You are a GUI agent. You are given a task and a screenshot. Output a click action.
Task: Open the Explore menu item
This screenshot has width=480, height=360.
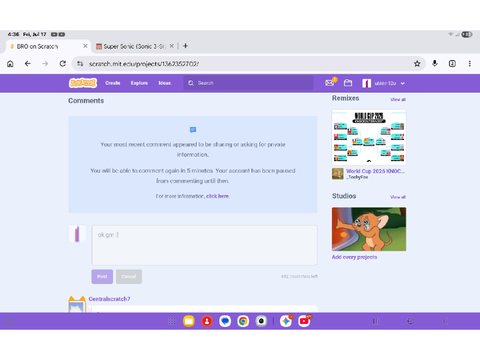(139, 83)
